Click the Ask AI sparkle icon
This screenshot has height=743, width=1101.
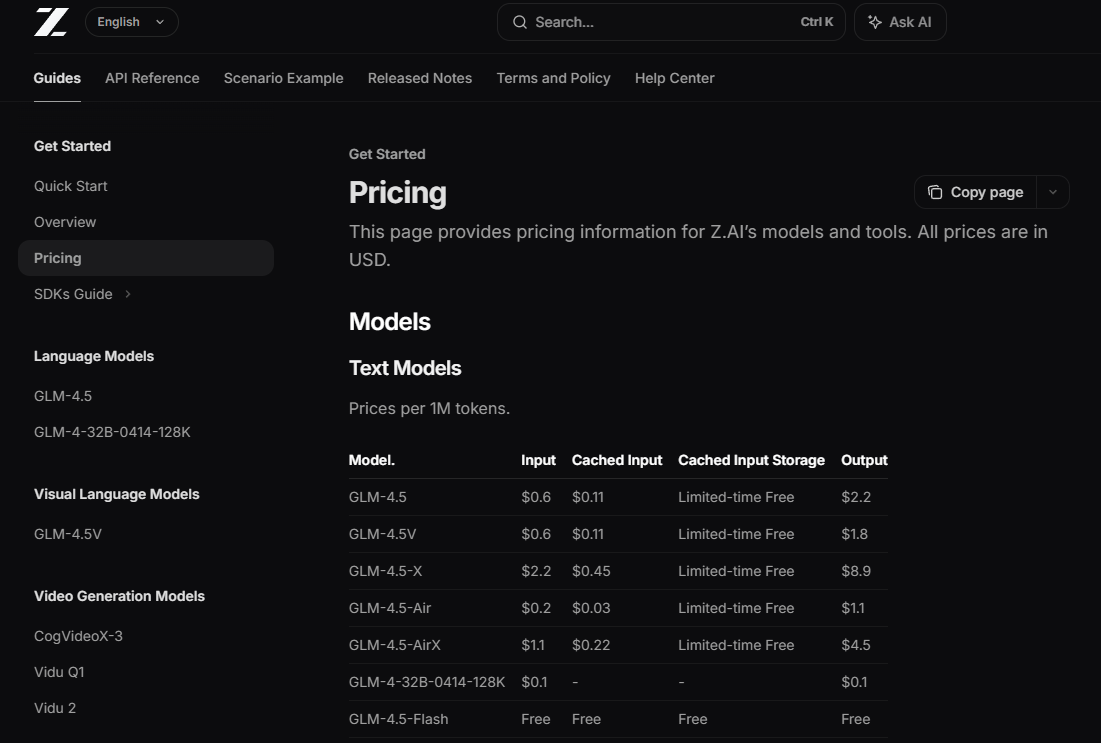coord(875,22)
